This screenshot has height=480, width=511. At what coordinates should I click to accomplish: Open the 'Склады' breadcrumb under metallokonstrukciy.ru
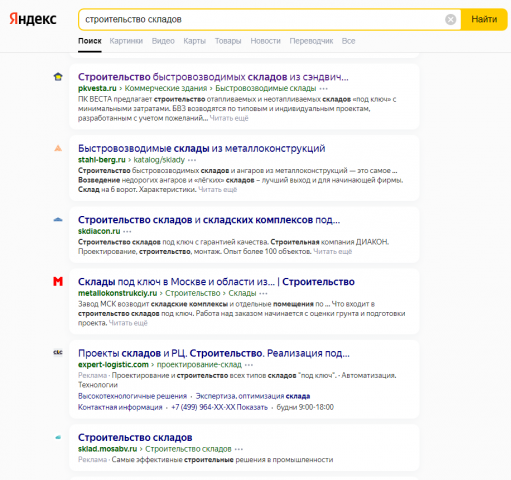coord(242,293)
